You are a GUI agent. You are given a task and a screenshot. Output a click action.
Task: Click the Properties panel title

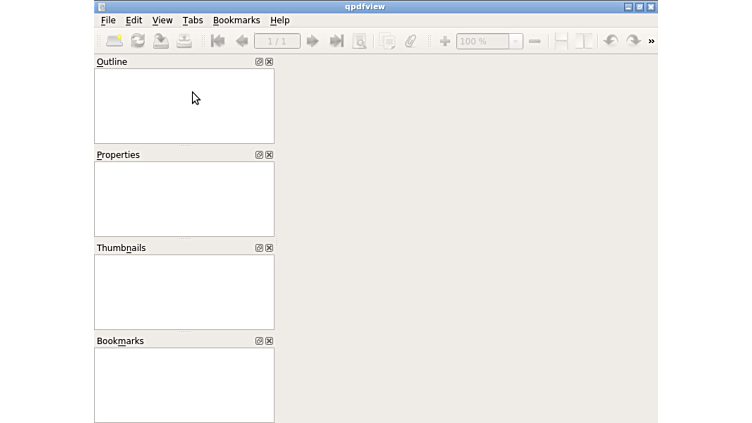[x=118, y=155]
